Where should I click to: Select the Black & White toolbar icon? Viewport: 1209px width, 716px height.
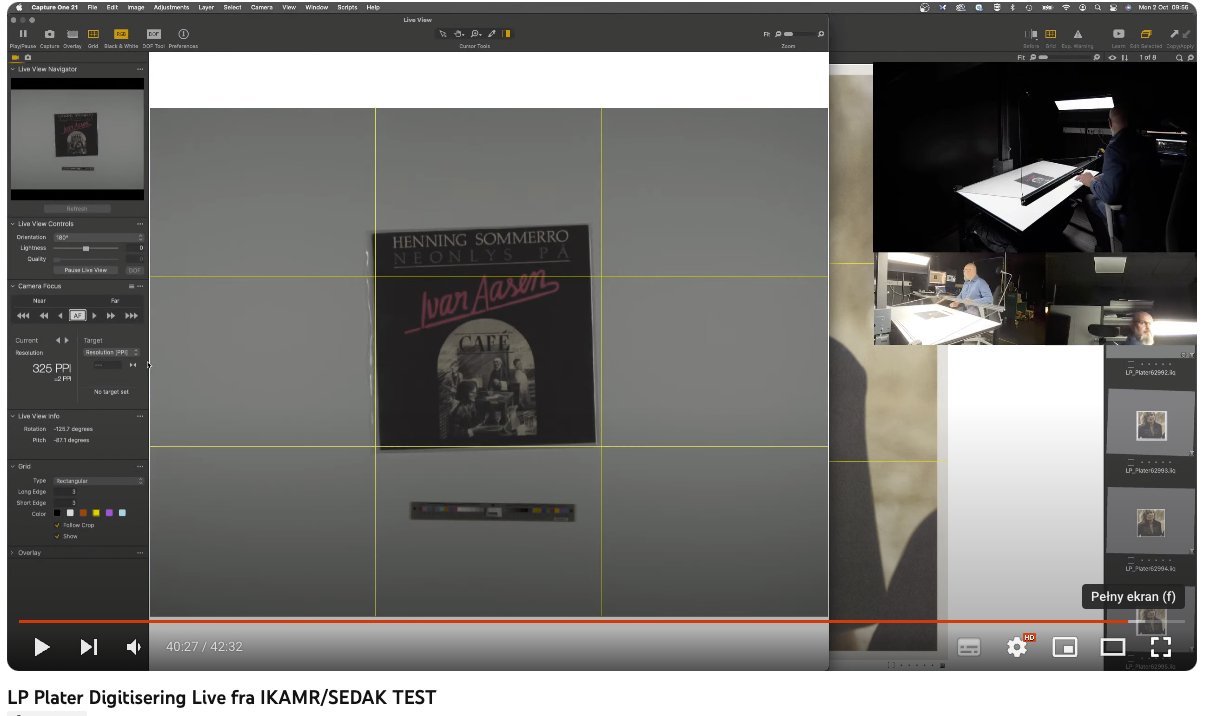[121, 34]
